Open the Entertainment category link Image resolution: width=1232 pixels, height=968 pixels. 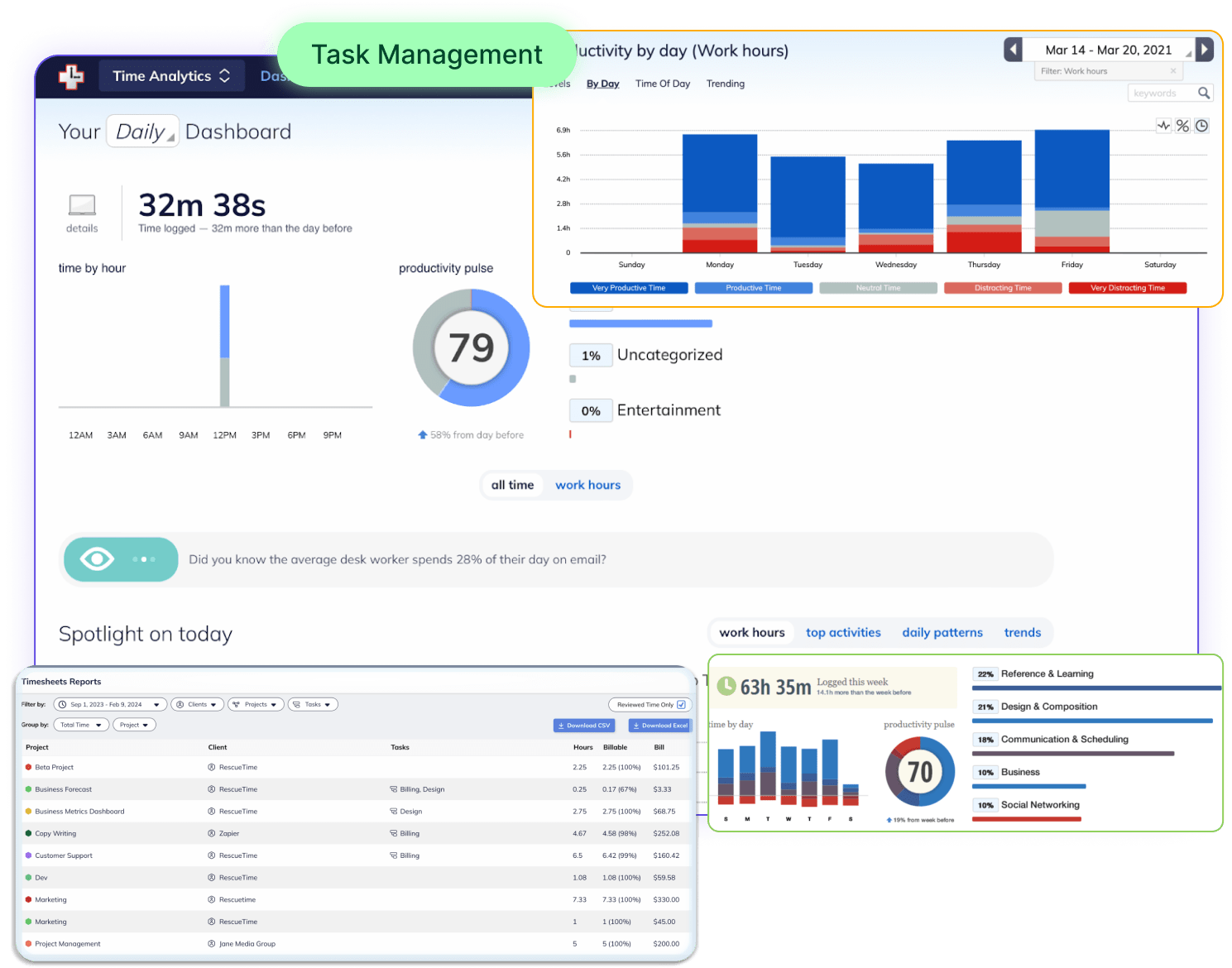tap(669, 410)
